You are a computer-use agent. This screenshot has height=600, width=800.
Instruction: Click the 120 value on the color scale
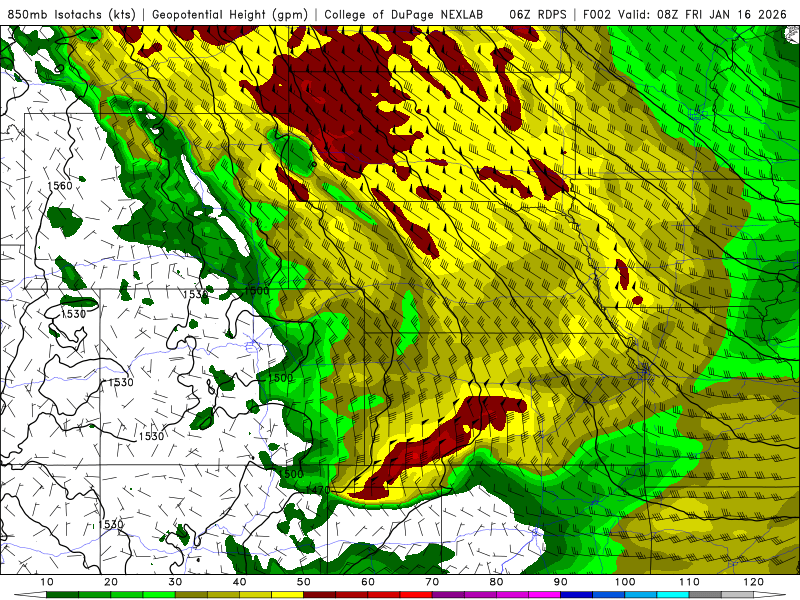coord(753,582)
